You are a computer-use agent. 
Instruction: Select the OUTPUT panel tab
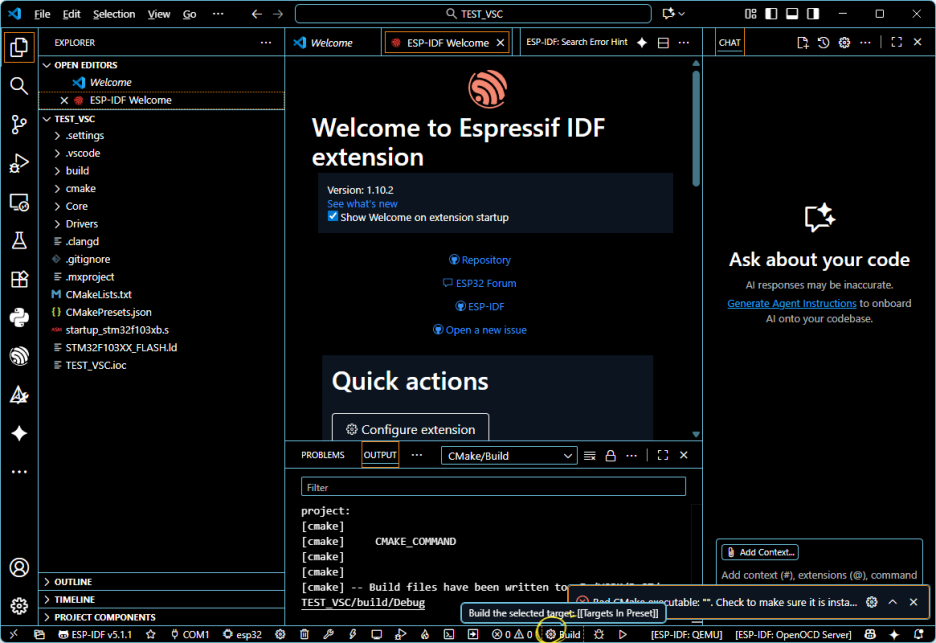380,455
